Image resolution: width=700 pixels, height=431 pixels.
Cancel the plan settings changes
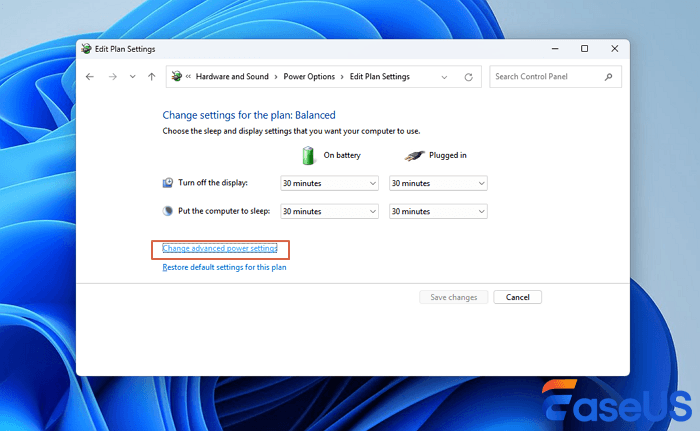517,297
